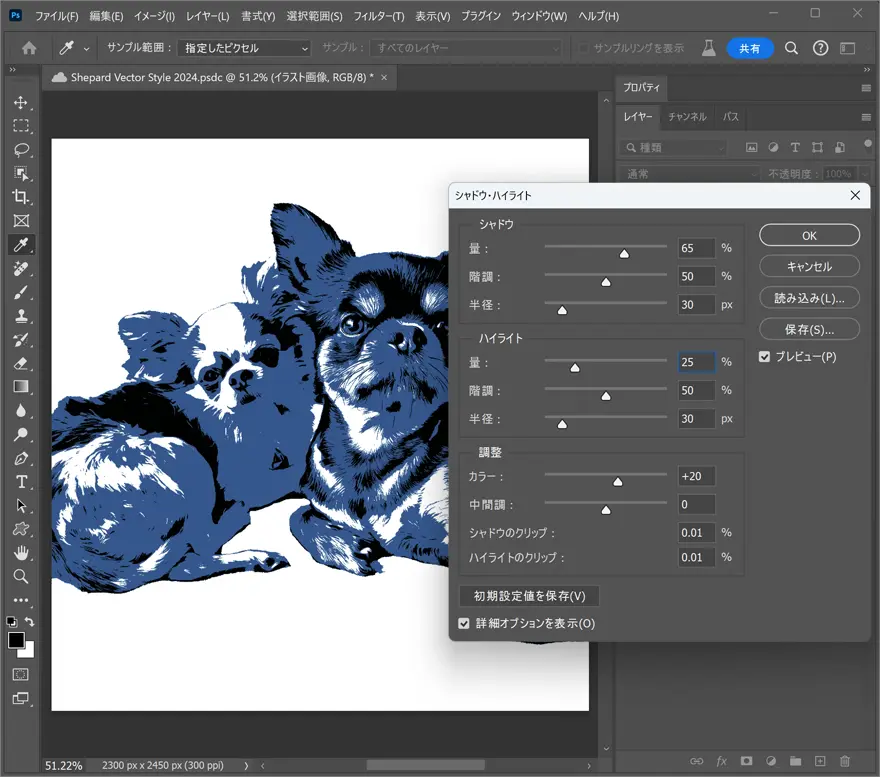Select the Hand tool
Viewport: 880px width, 777px height.
coord(21,553)
